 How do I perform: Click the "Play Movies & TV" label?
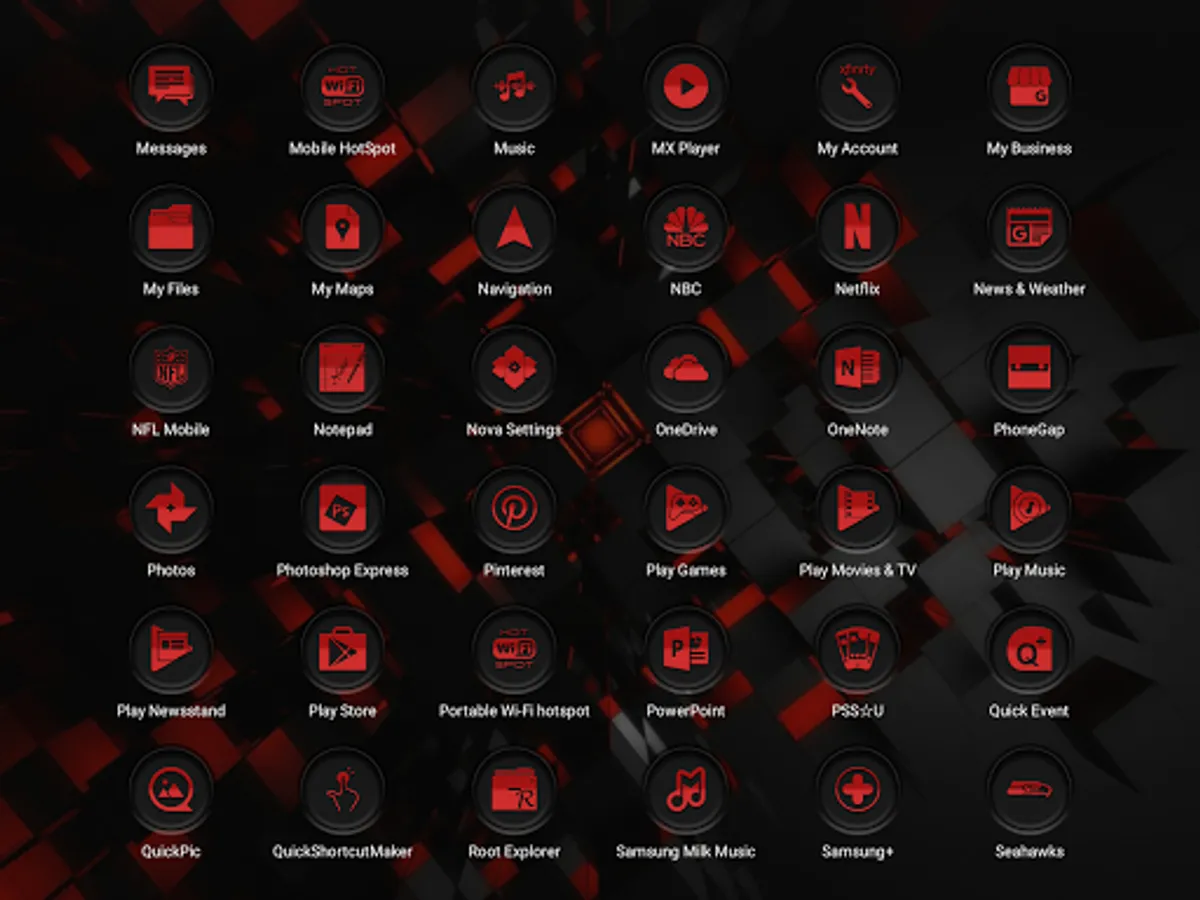coord(857,571)
